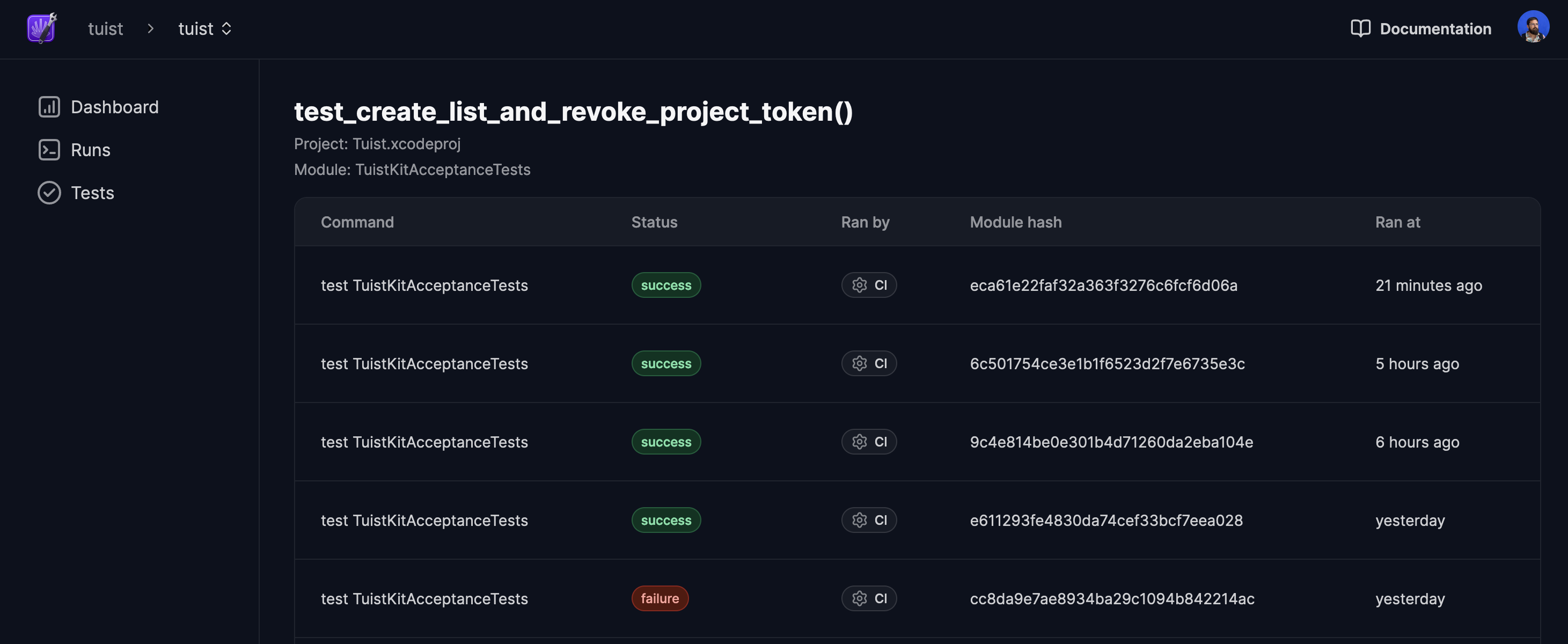Click CI gear icon in 21 minutes ago row

(860, 285)
